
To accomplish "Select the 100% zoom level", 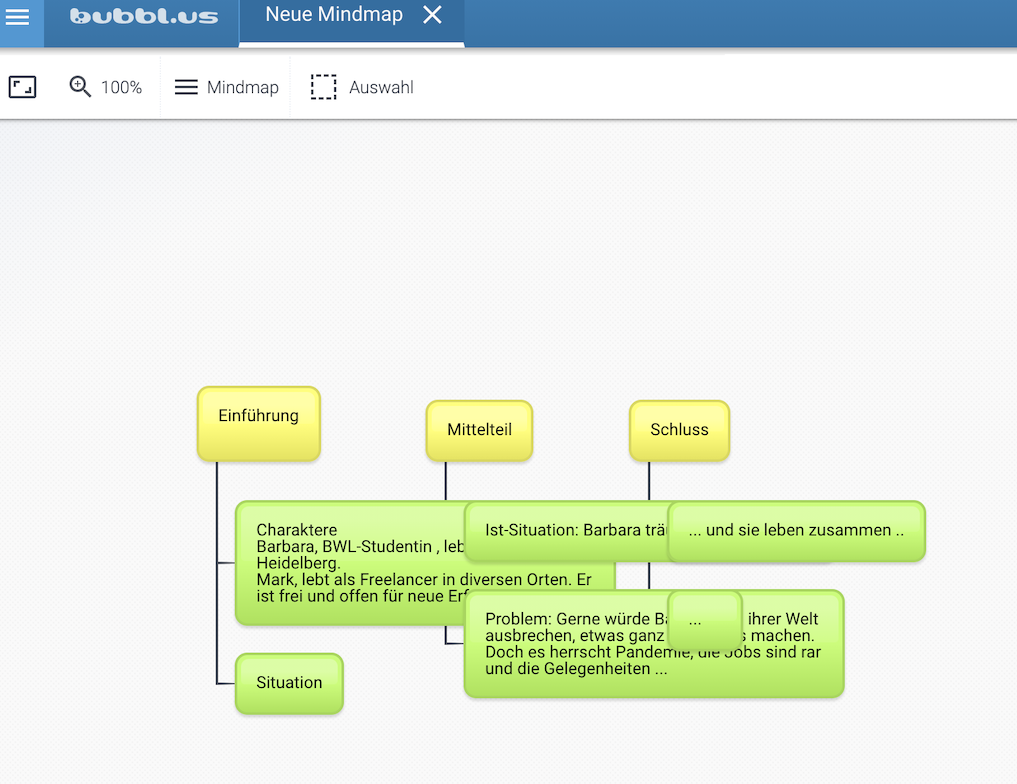I will pyautogui.click(x=121, y=87).
